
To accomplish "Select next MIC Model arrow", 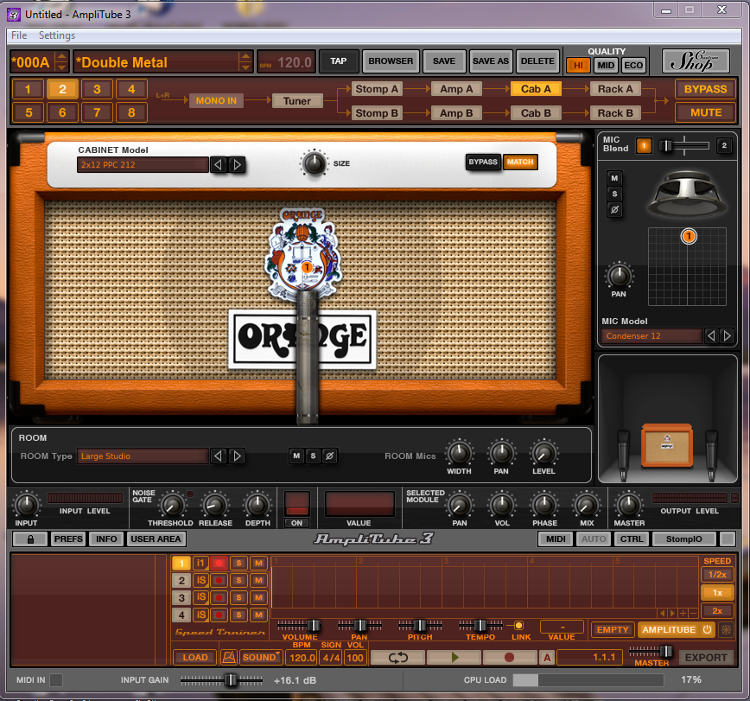I will (x=727, y=336).
